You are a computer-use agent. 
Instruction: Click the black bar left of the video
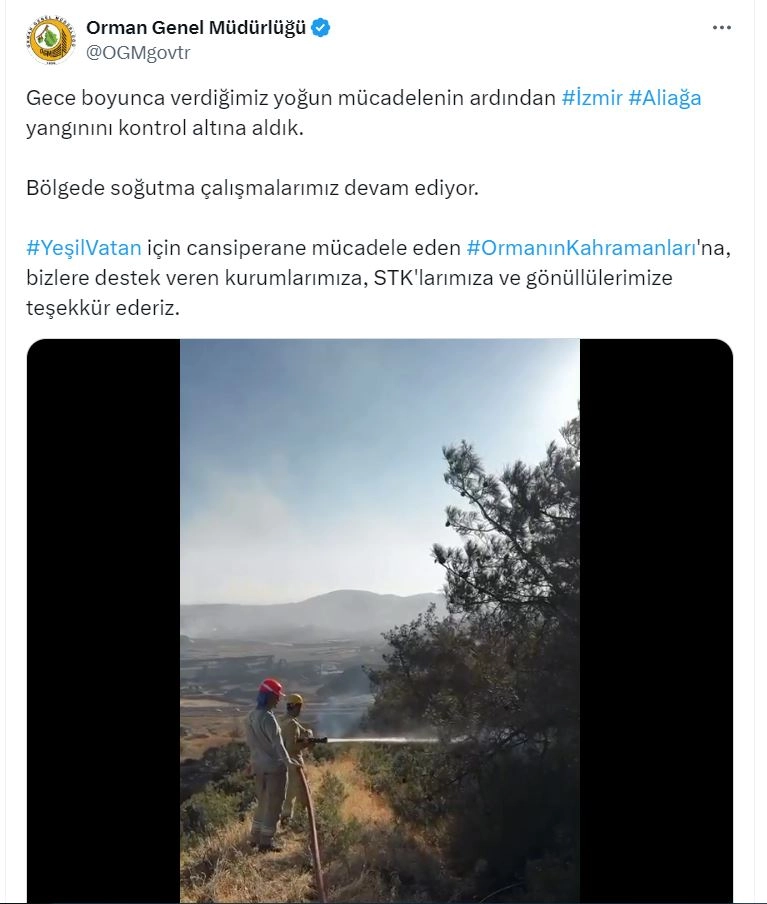click(103, 620)
